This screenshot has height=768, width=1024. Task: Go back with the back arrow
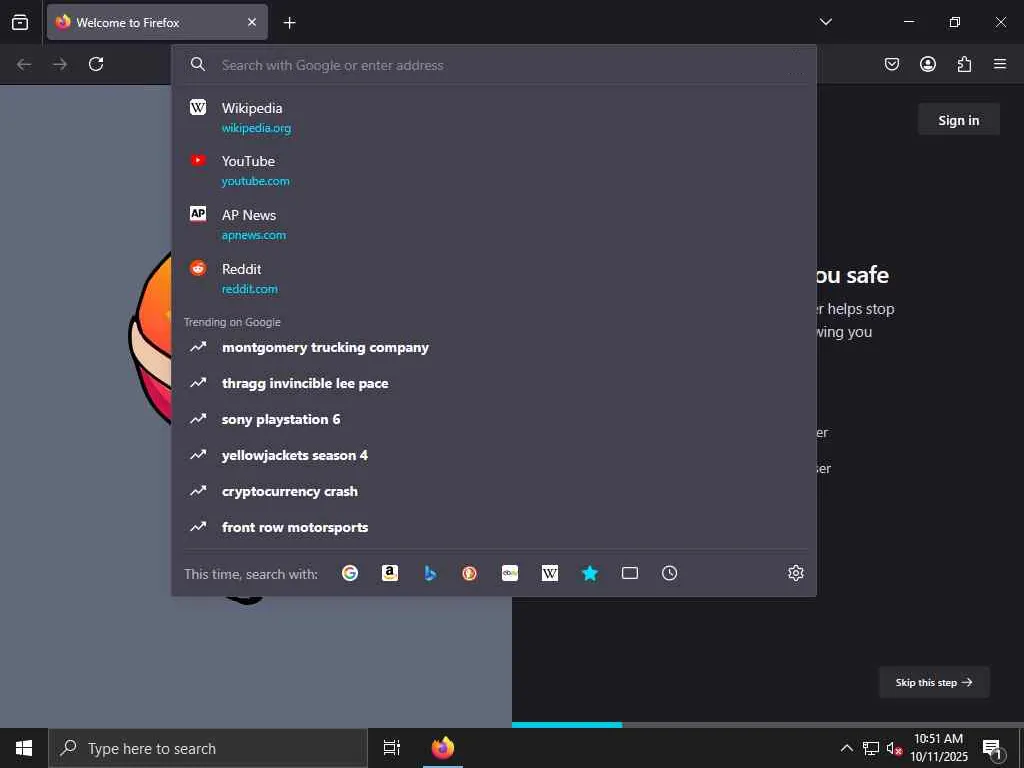[24, 64]
